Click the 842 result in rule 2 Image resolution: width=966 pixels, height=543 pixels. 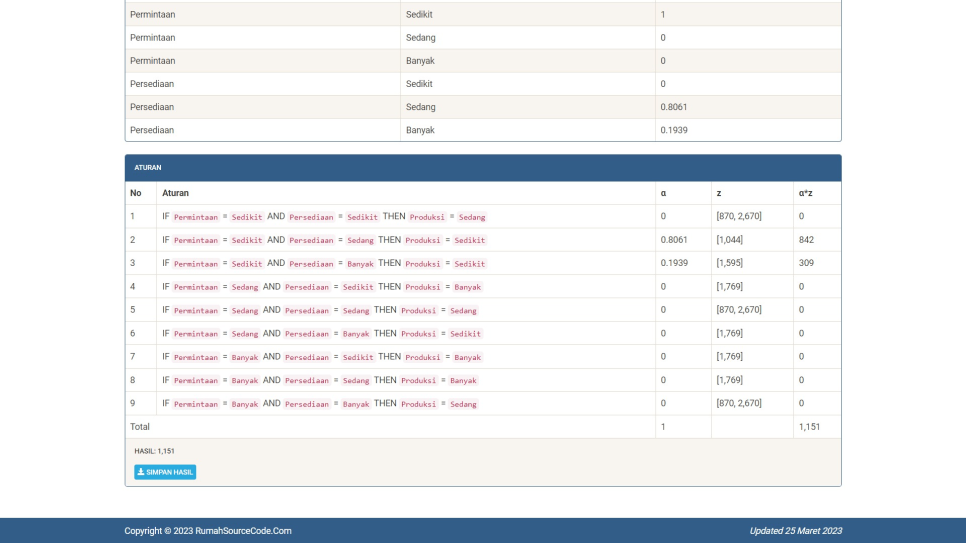806,240
